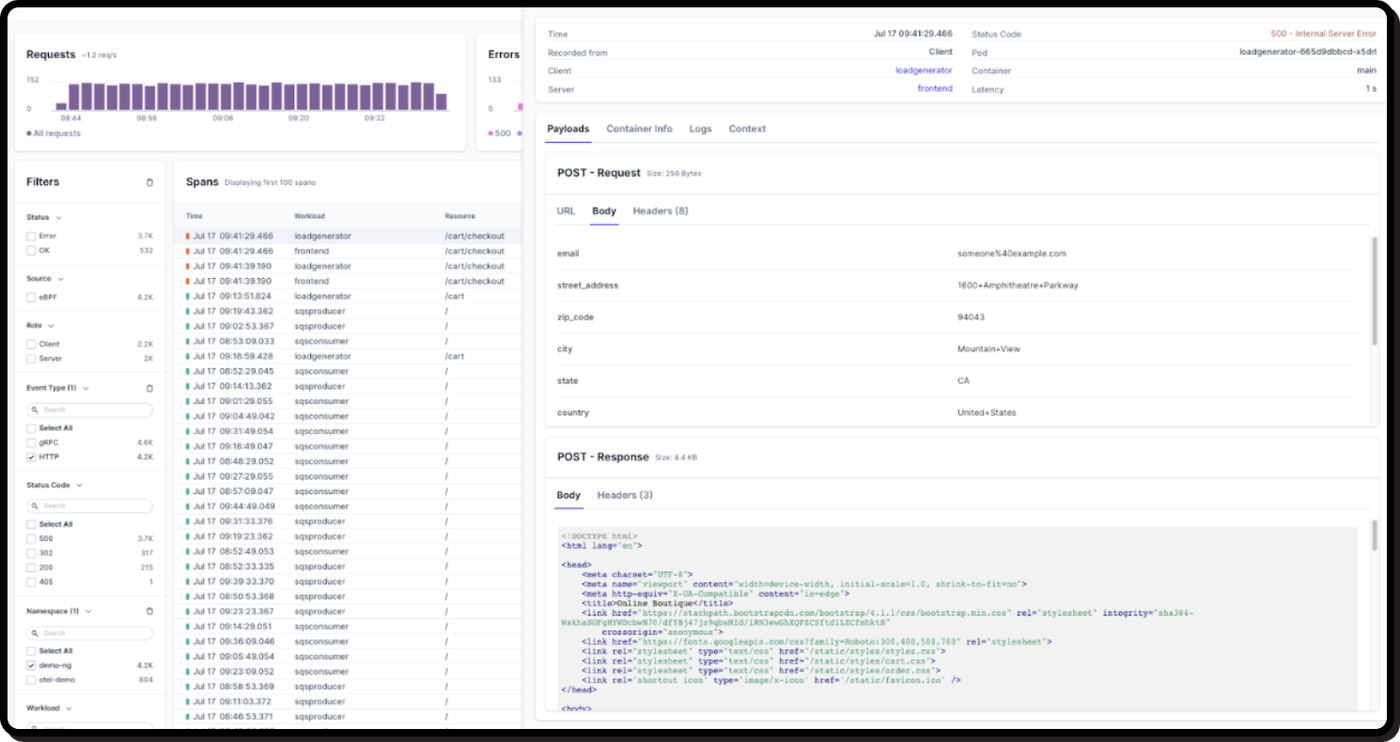Click the email value someone%40example.com

tap(1012, 254)
